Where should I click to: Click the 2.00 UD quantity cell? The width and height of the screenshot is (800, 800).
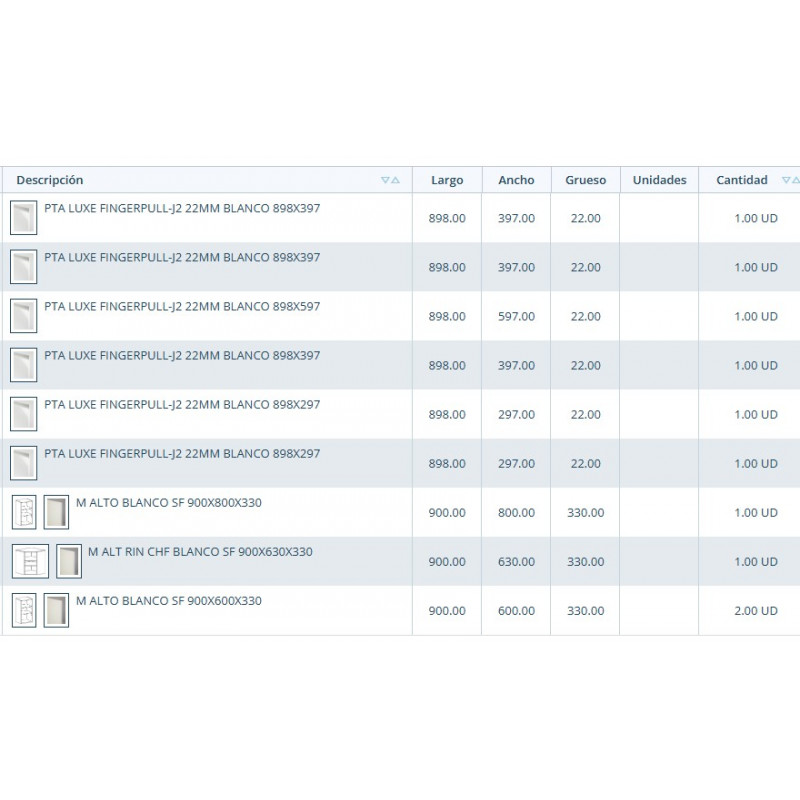pos(756,611)
